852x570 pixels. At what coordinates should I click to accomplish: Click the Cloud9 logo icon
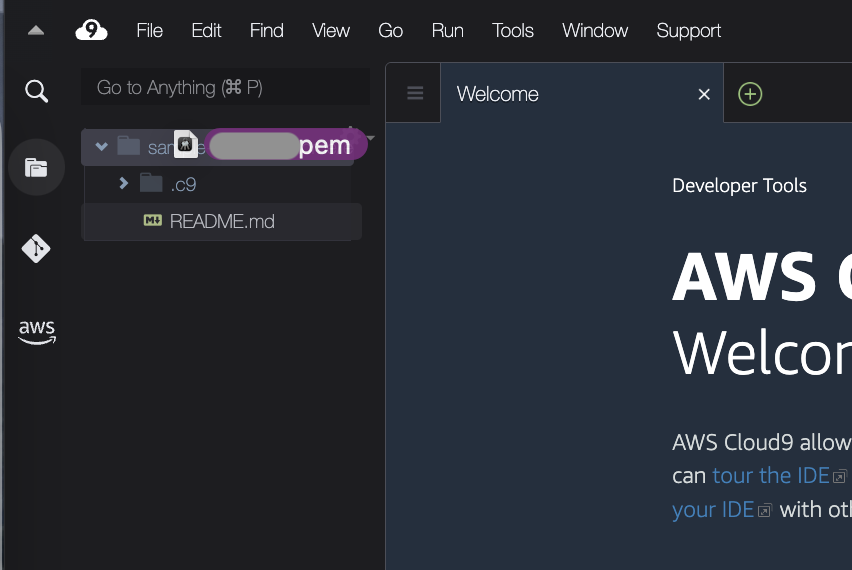91,30
